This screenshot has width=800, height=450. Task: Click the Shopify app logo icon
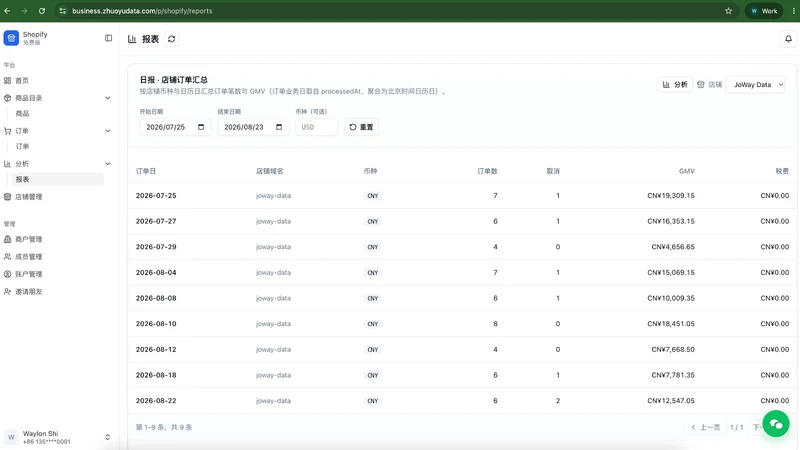11,38
